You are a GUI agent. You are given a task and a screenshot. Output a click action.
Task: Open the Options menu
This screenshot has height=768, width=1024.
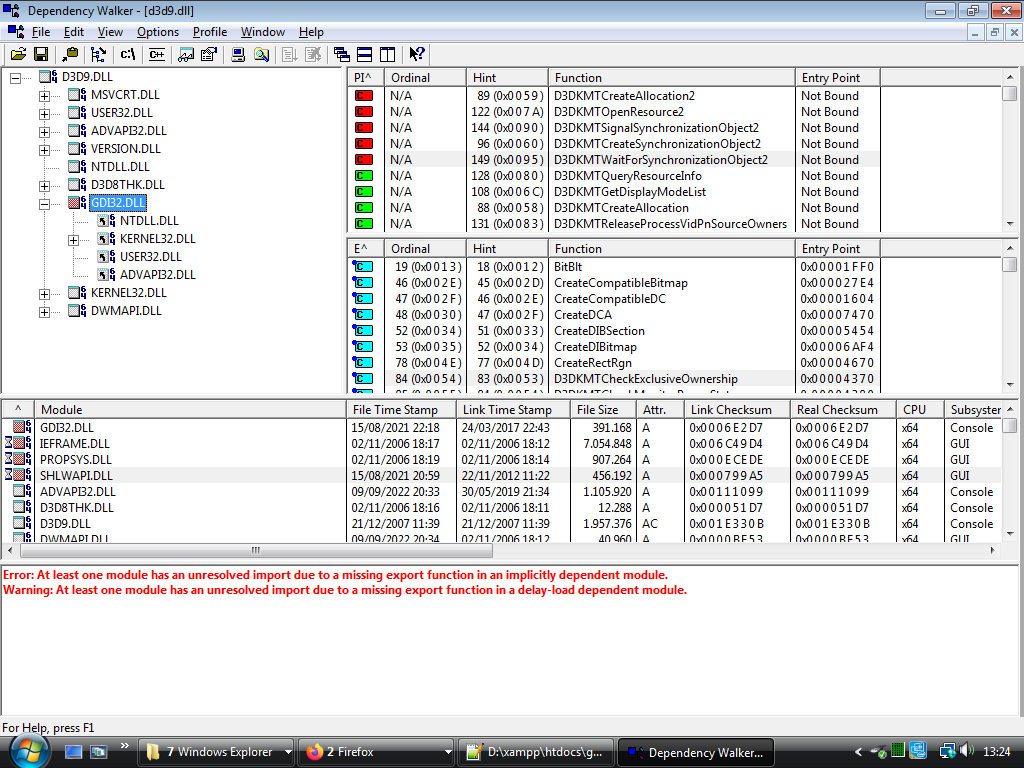click(x=158, y=32)
